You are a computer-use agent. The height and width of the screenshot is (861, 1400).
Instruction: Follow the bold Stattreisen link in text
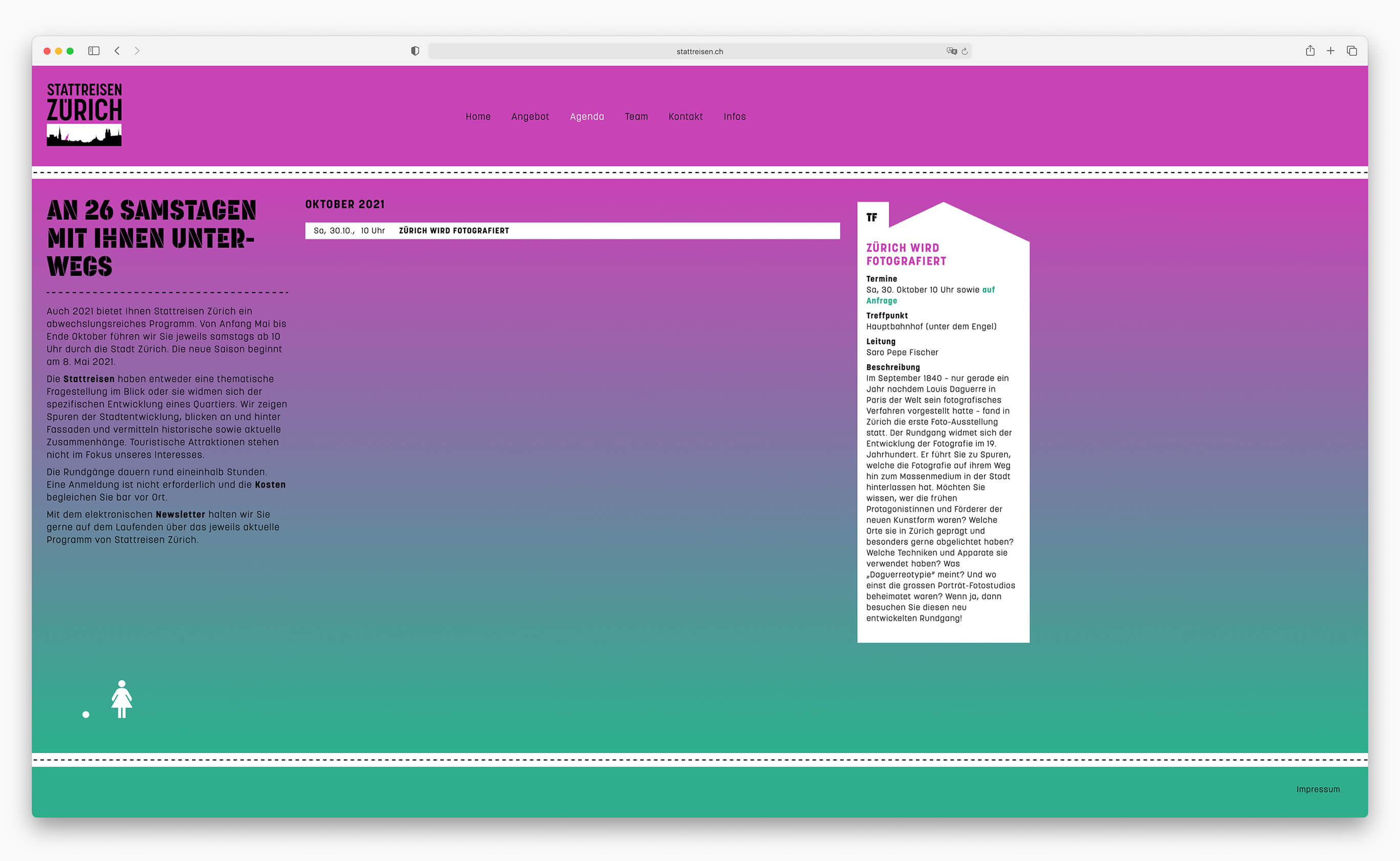pos(89,379)
